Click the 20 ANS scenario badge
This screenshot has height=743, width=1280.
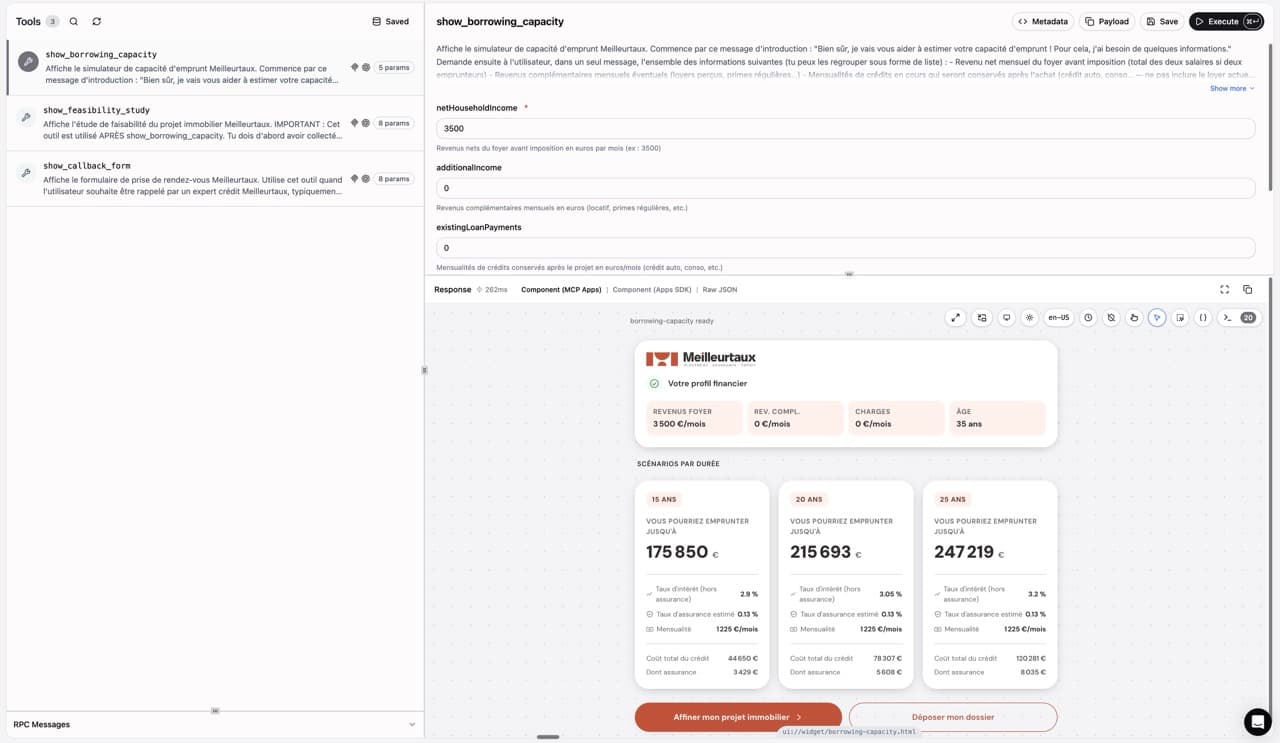click(x=809, y=499)
